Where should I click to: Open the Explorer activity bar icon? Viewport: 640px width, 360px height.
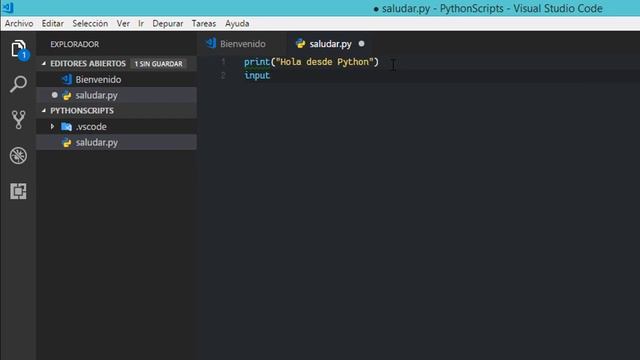18,50
